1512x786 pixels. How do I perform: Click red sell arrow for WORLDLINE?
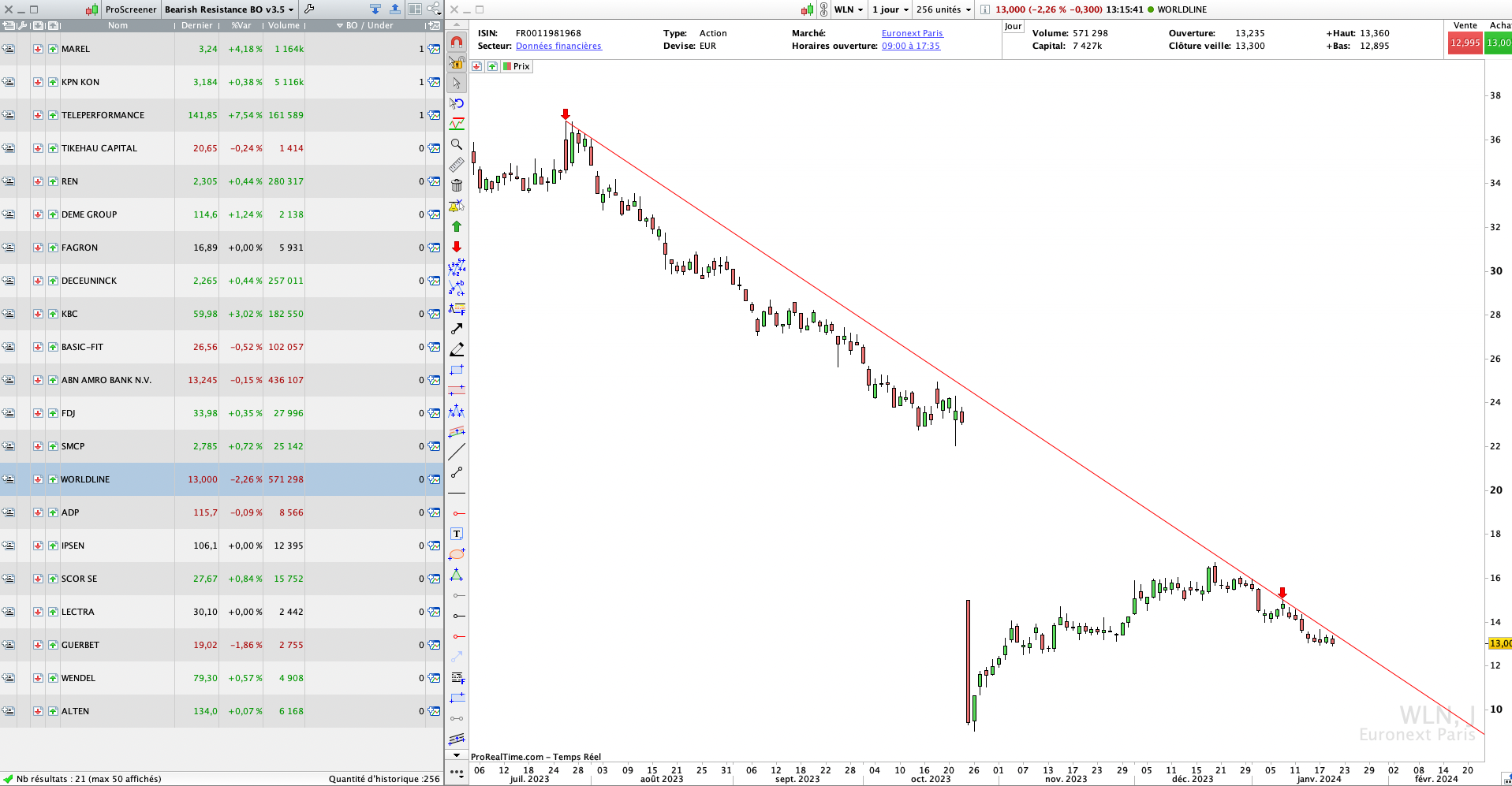38,479
